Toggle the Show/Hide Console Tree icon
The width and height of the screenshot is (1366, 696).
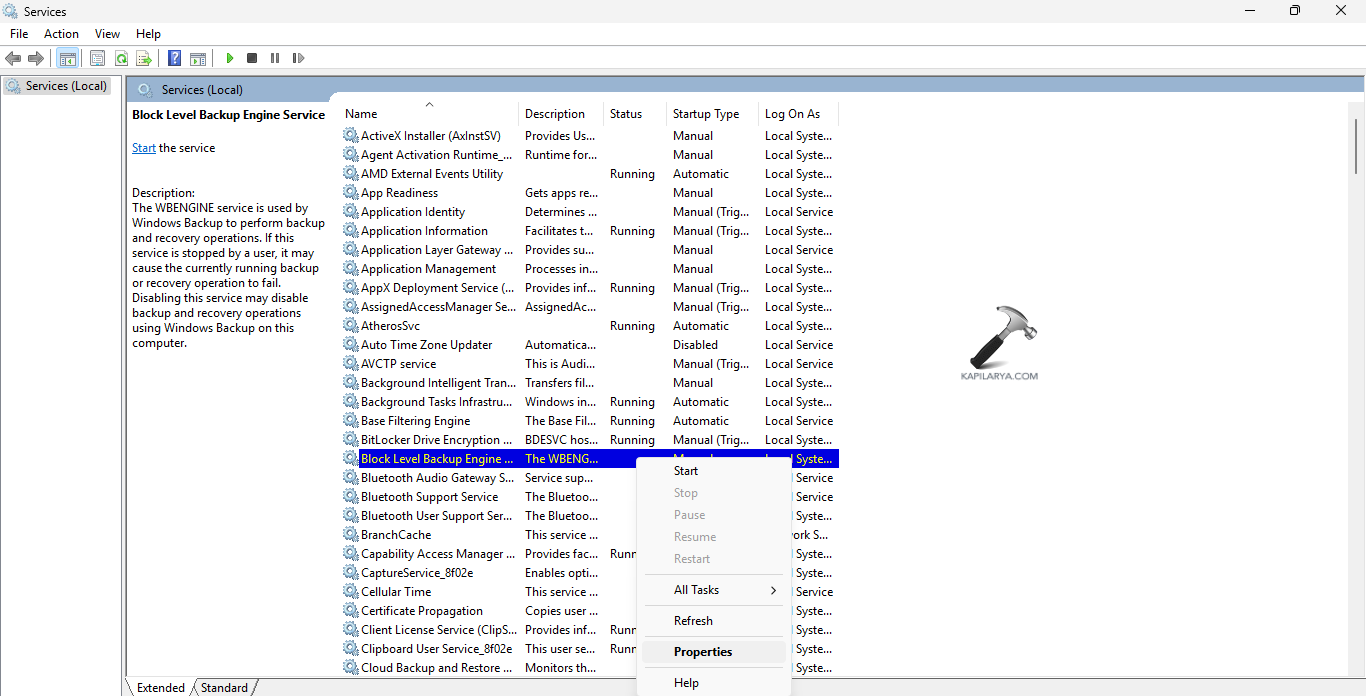[x=67, y=58]
